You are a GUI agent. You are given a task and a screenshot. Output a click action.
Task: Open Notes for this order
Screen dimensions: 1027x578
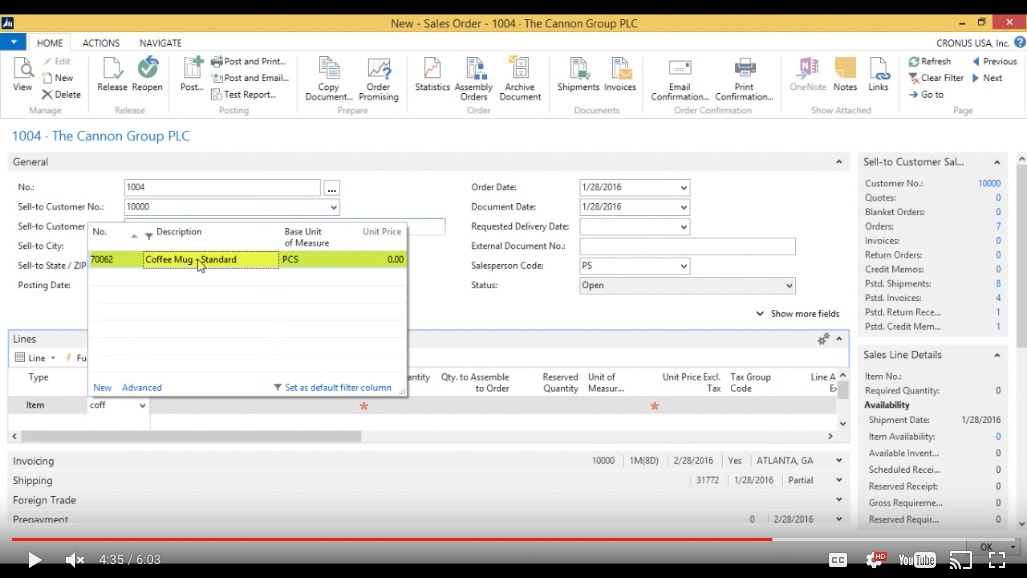845,74
